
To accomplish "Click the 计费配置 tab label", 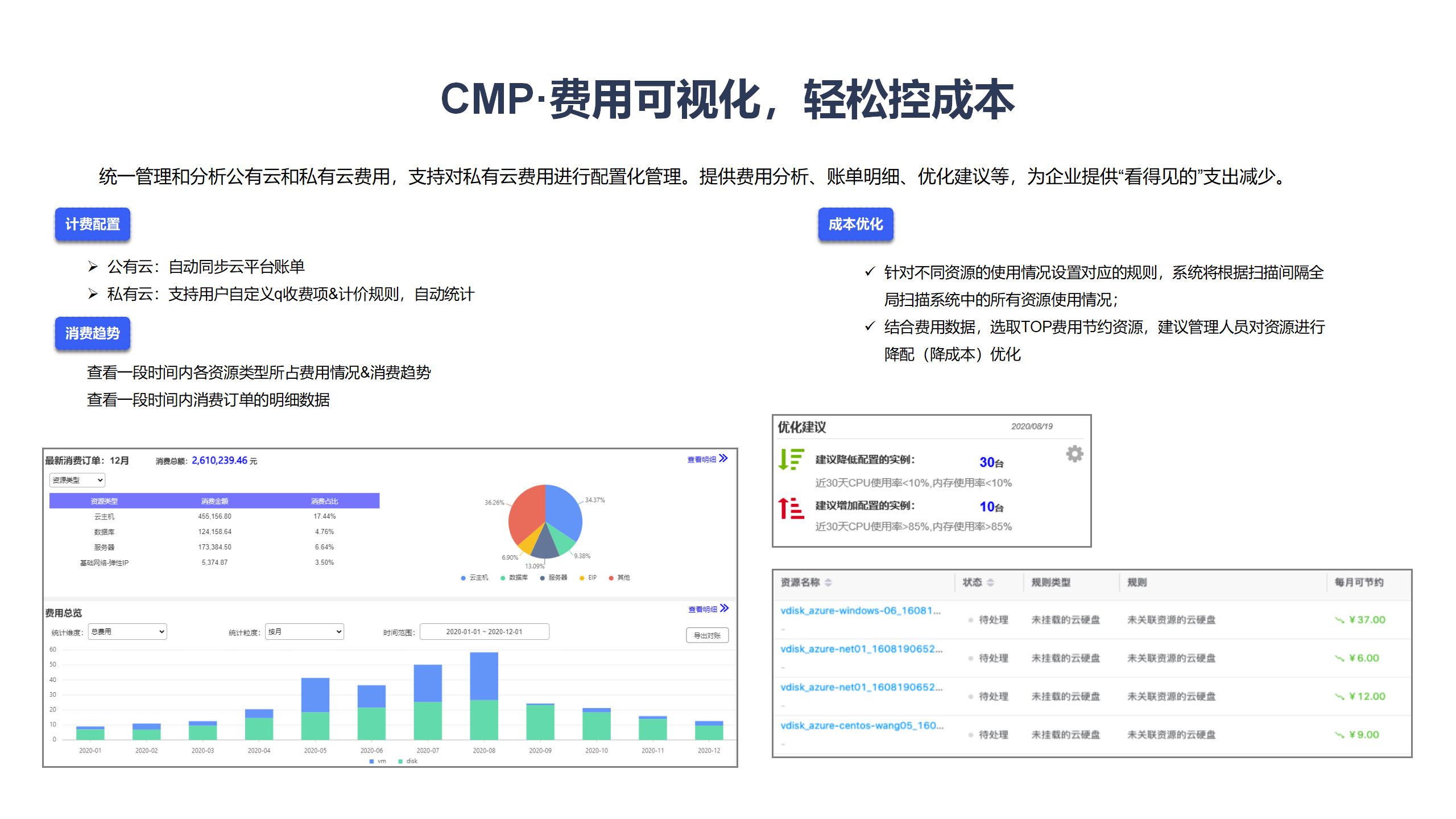I will point(93,224).
